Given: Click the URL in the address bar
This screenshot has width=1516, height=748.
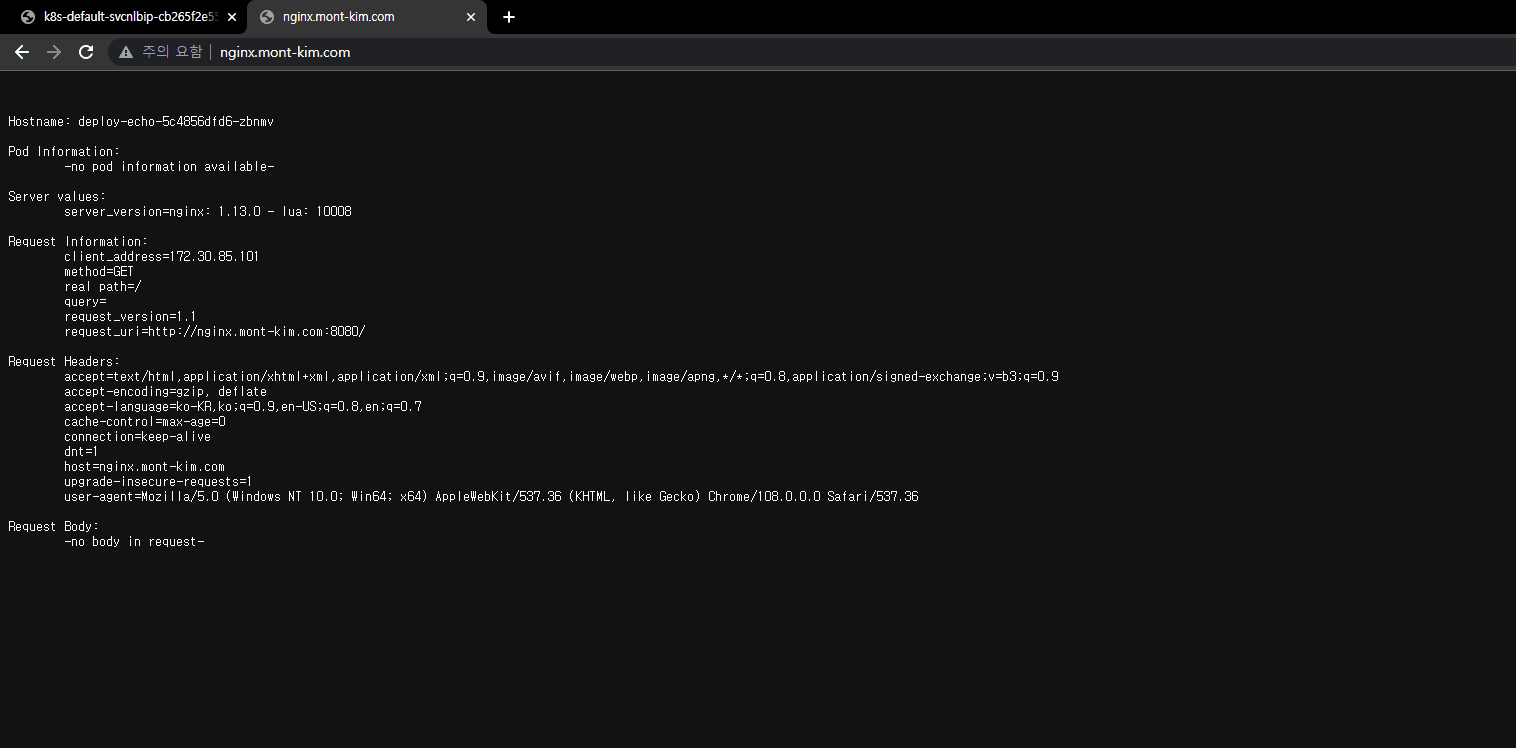Looking at the screenshot, I should 285,52.
